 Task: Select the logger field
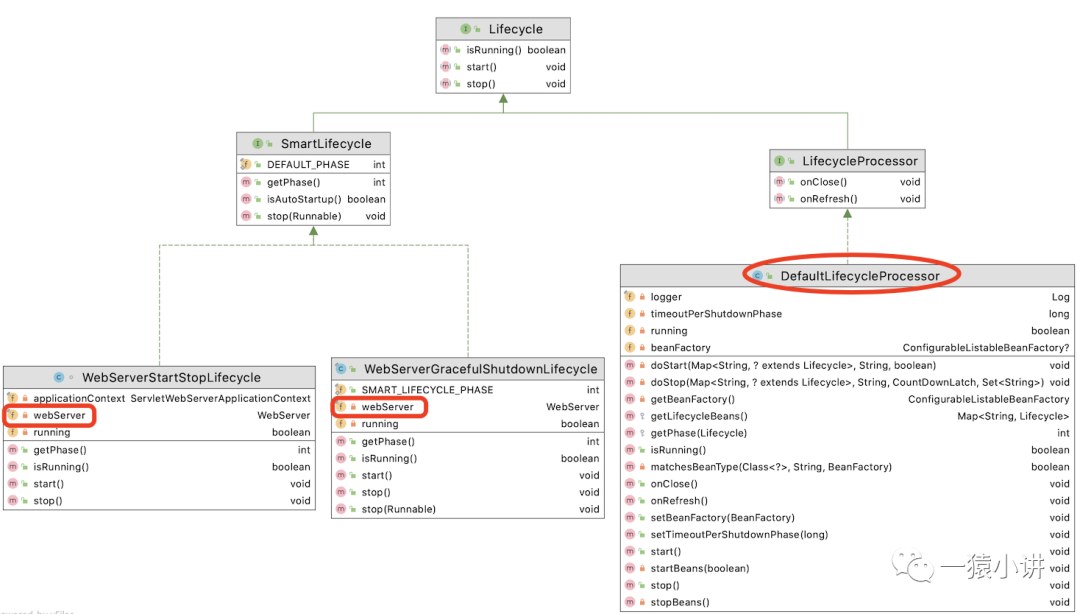coord(847,296)
